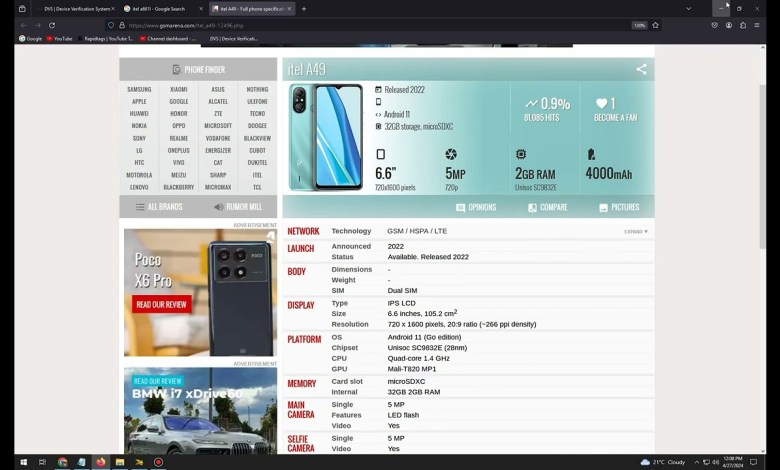Open Pictures of the itel A49

tap(618, 207)
